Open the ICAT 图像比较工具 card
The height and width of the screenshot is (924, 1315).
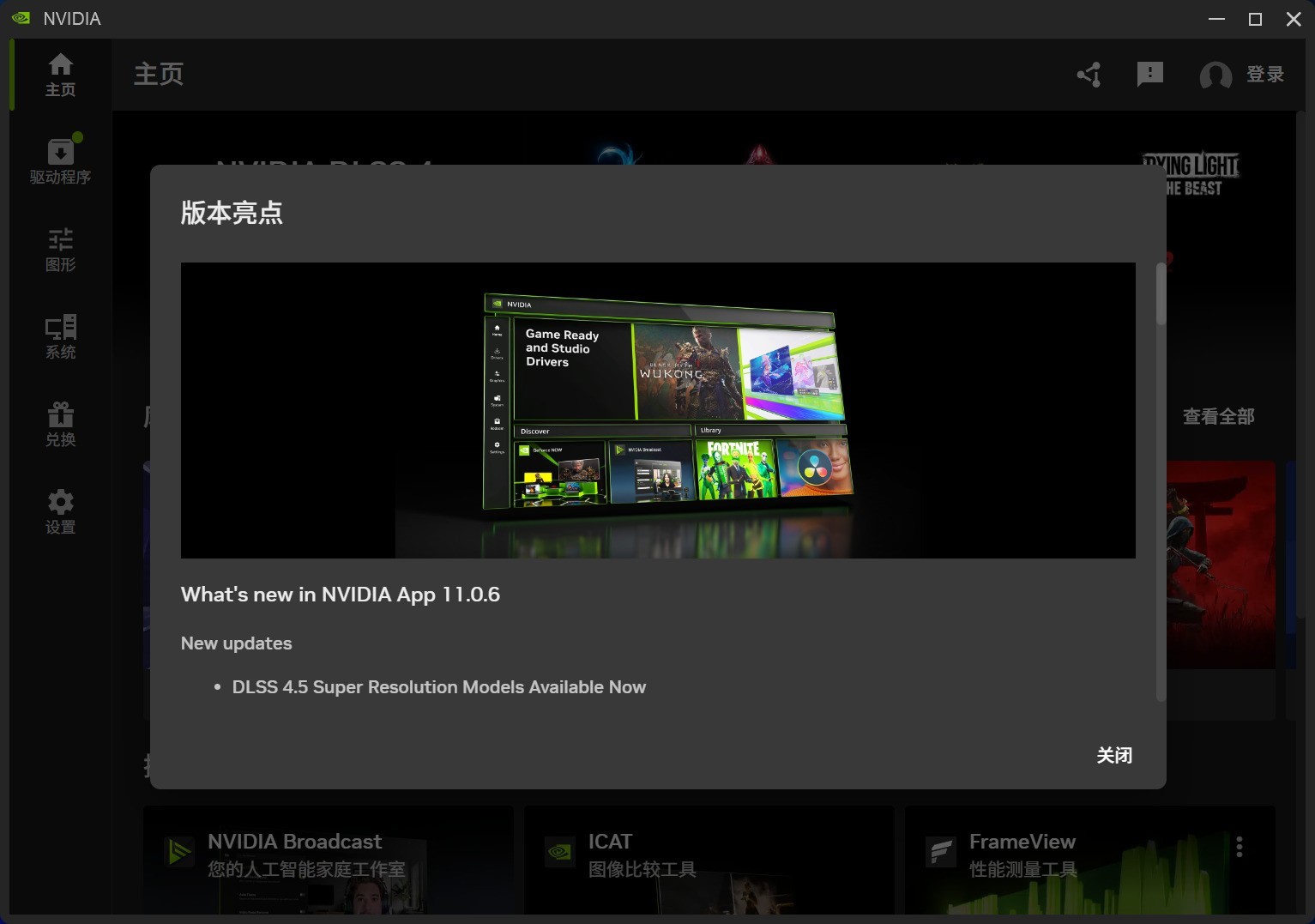point(709,860)
